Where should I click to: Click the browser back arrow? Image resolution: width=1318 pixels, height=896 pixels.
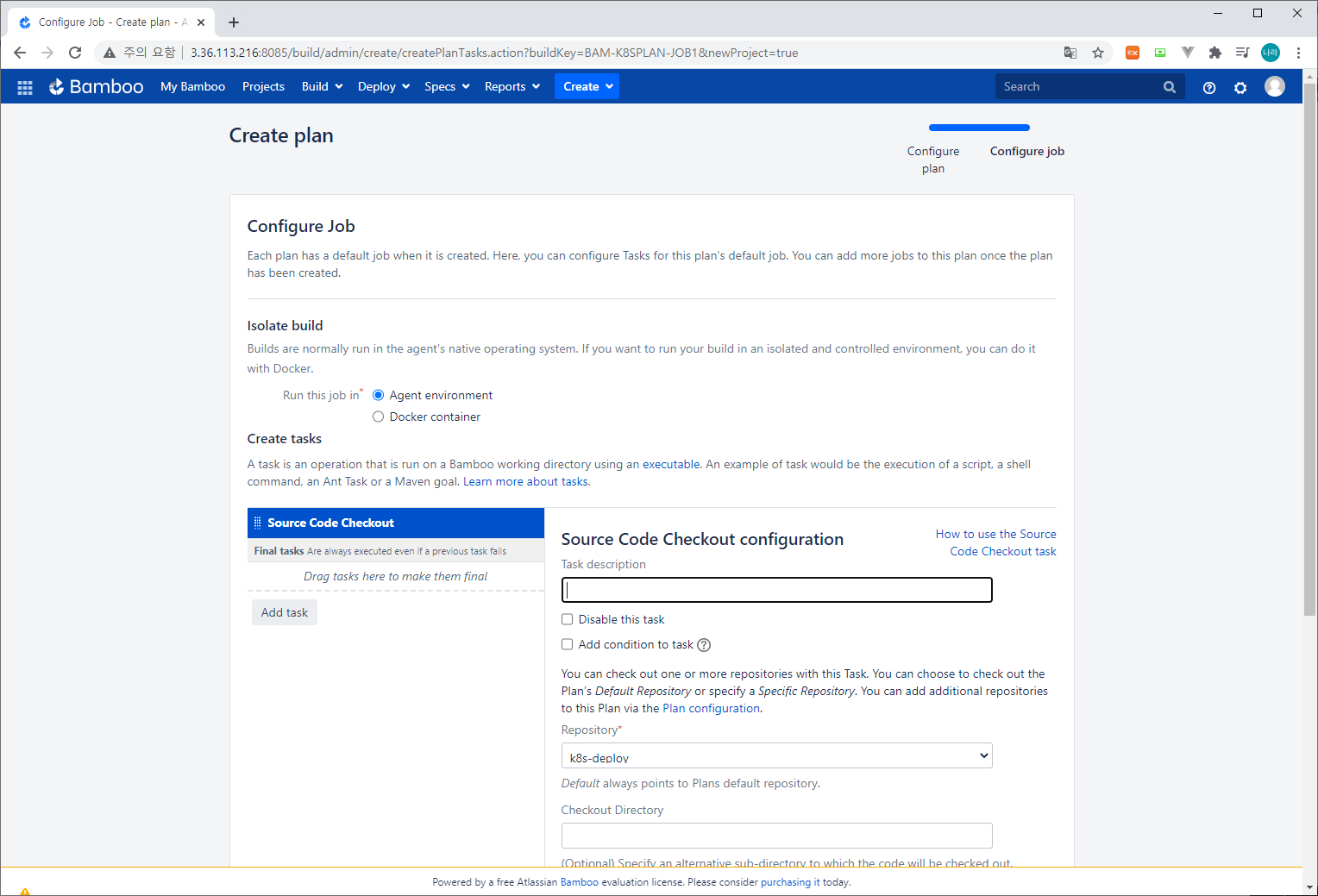click(20, 53)
